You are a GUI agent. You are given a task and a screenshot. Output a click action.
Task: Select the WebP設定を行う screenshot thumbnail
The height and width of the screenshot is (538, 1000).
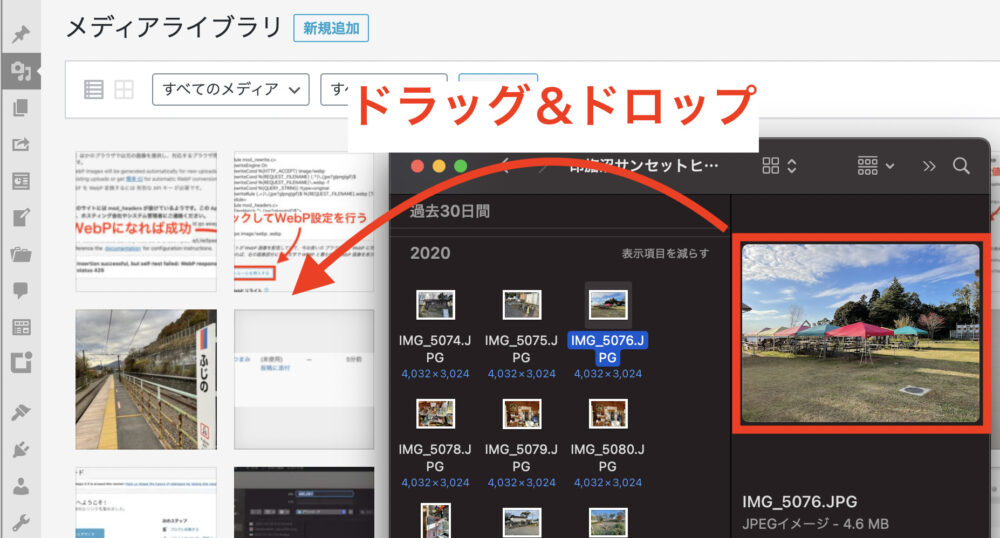pyautogui.click(x=304, y=221)
